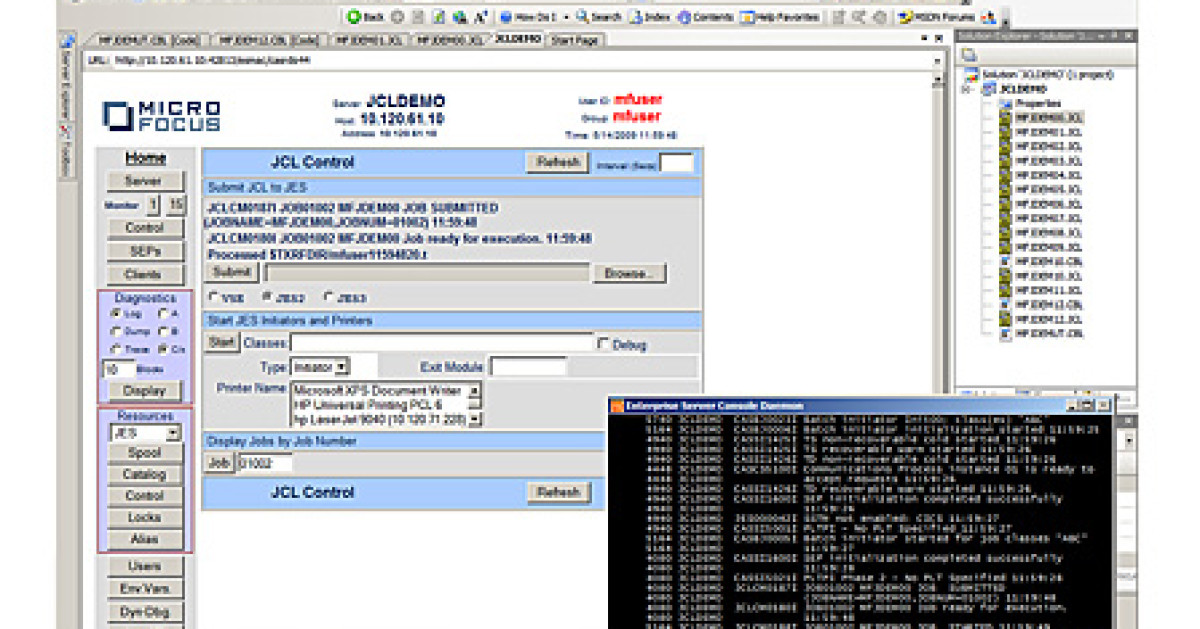Viewport: 1200px width, 629px height.
Task: Select the VSE radio button
Action: coord(213,297)
